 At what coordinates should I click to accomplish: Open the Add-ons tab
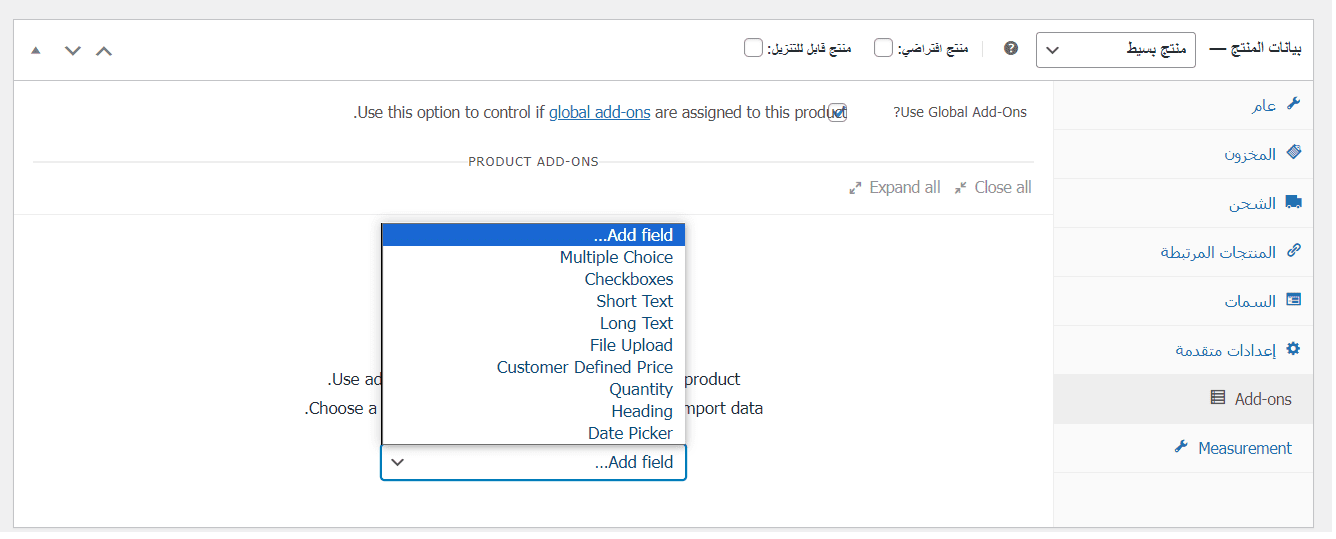point(1262,398)
